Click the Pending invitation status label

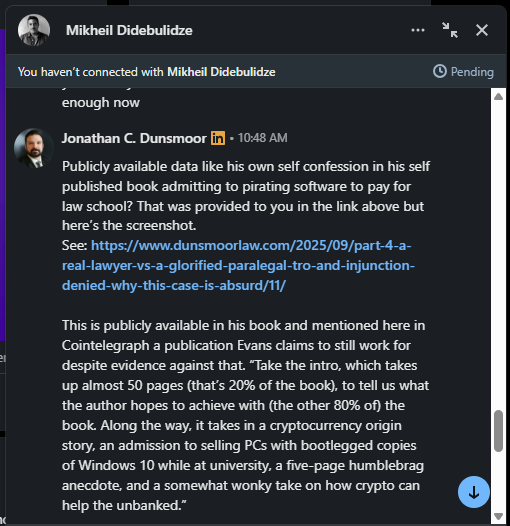(472, 72)
